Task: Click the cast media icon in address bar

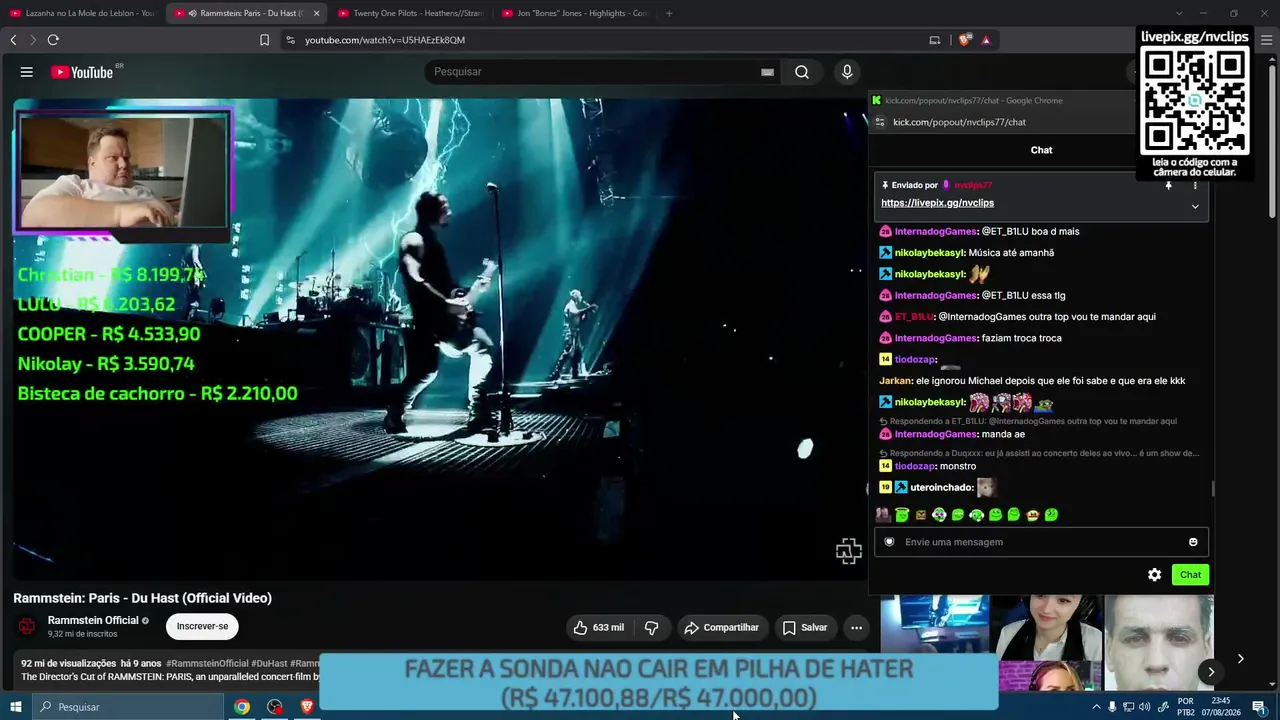Action: tap(935, 40)
